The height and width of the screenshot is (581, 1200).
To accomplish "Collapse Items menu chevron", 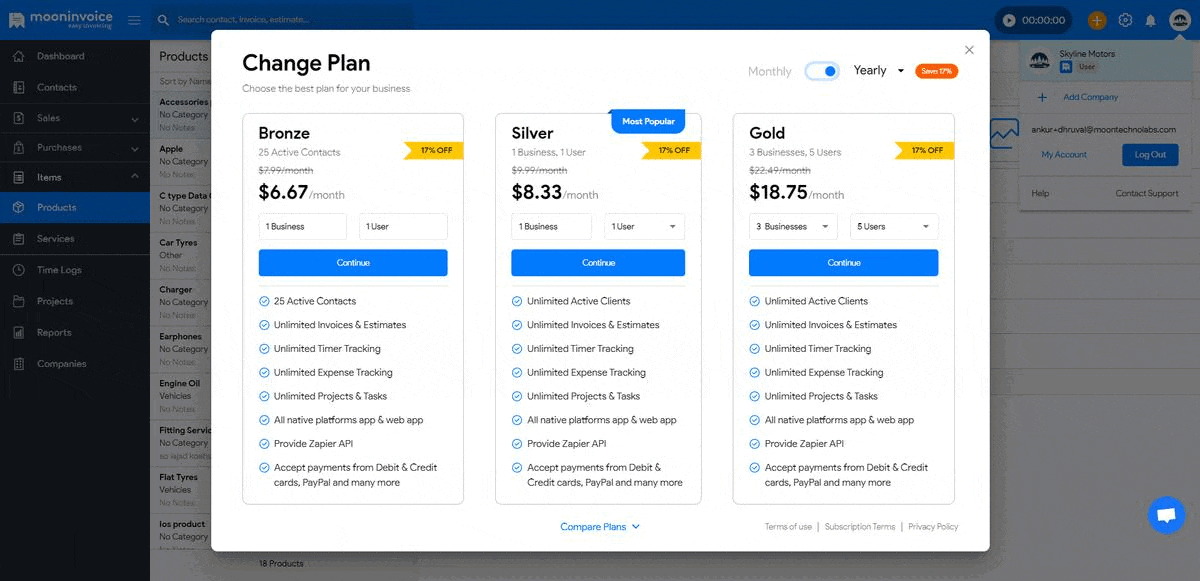I will [135, 177].
